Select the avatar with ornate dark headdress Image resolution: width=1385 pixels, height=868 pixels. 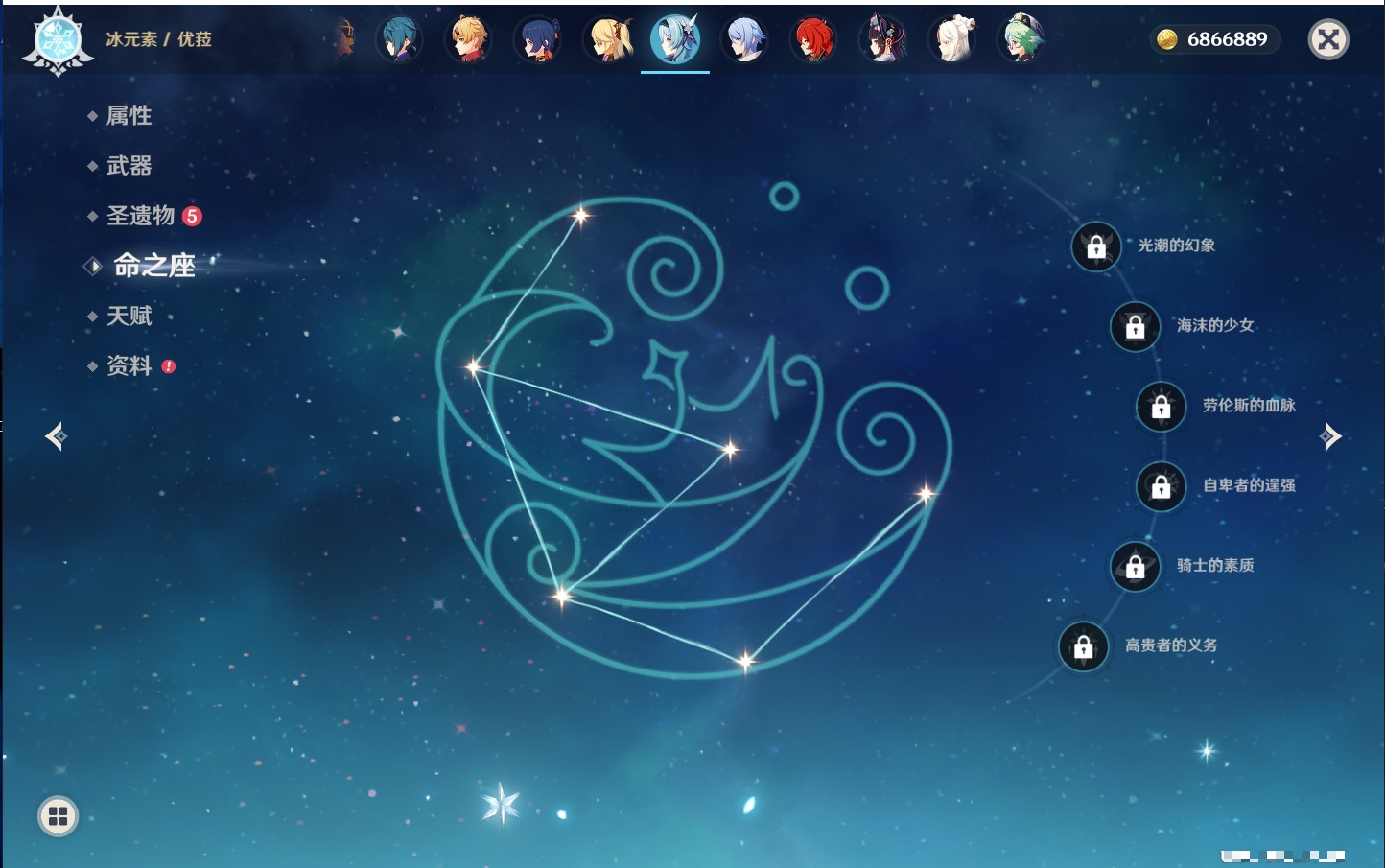[882, 39]
